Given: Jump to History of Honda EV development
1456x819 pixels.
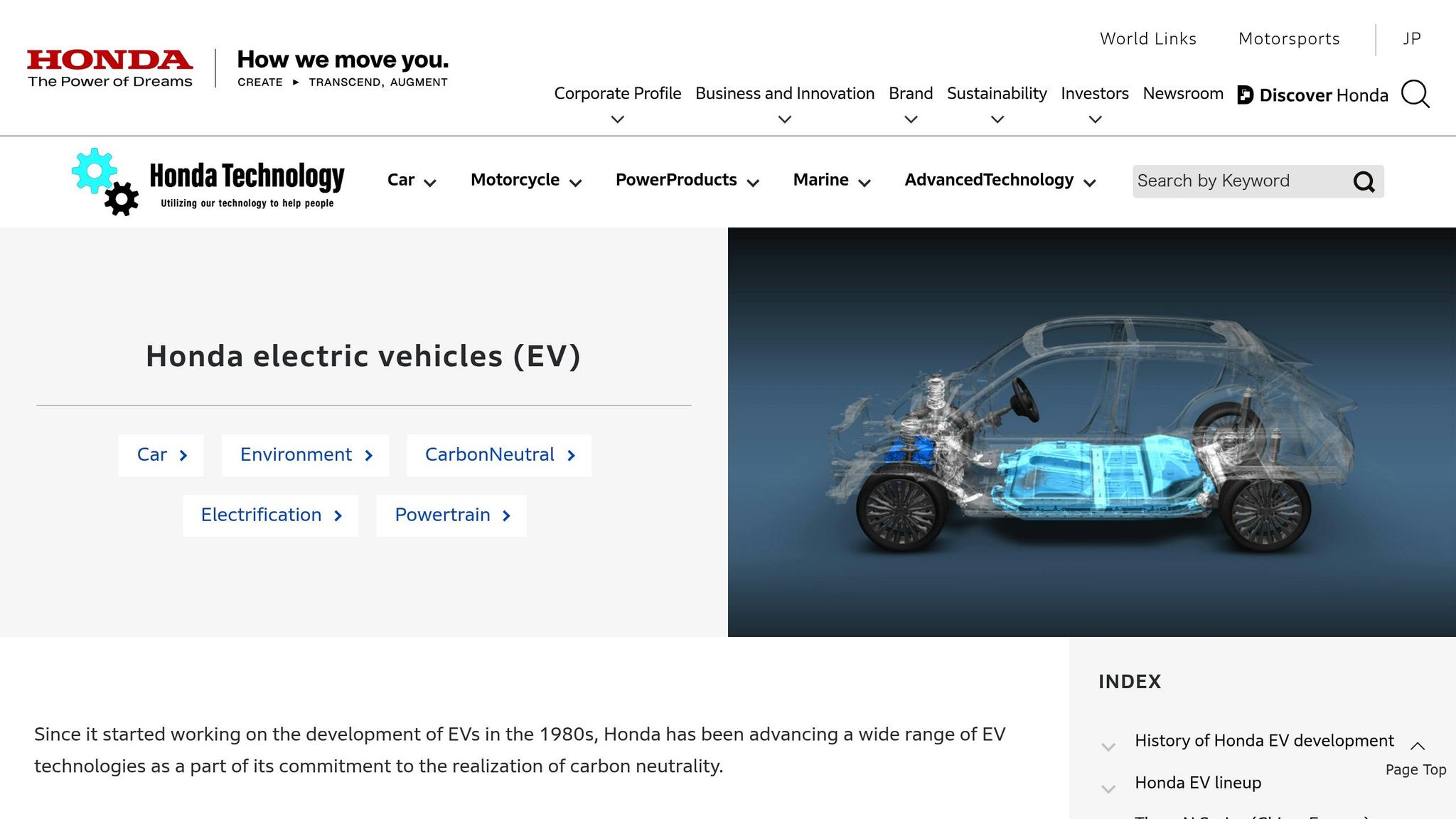Looking at the screenshot, I should 1264,741.
